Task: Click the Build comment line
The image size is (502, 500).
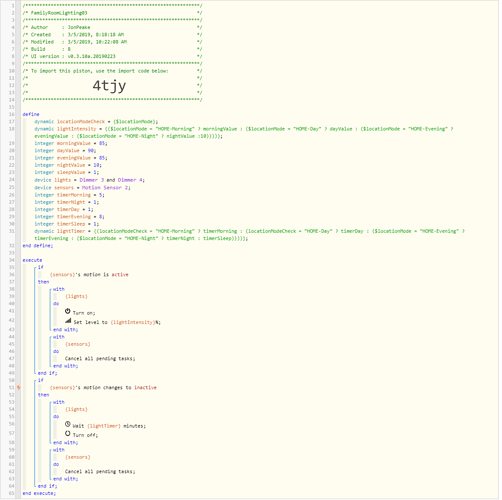Action: 112,50
